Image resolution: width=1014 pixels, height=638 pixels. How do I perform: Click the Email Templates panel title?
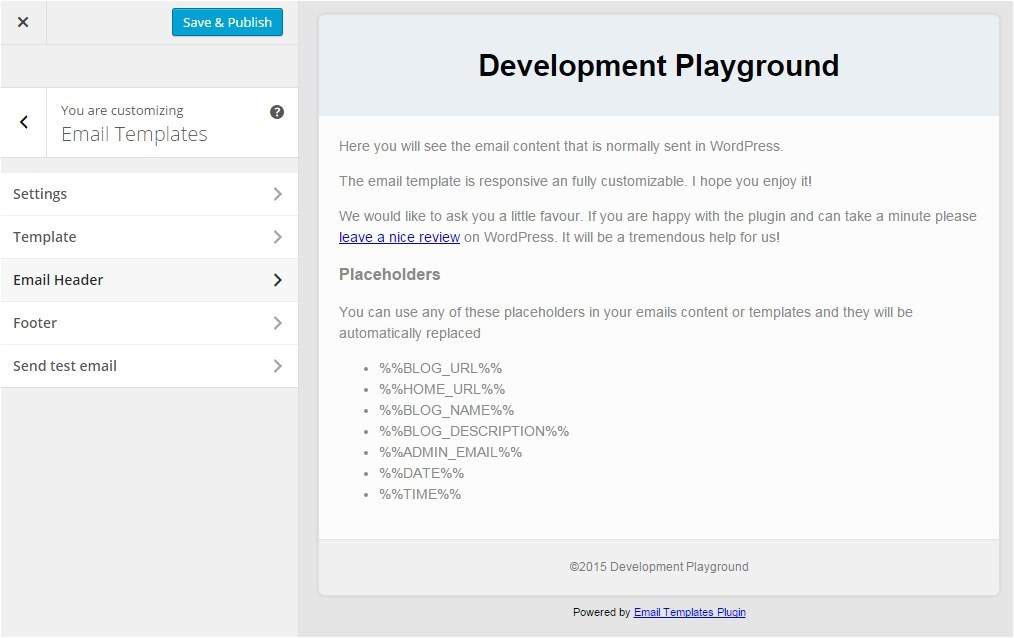(134, 134)
